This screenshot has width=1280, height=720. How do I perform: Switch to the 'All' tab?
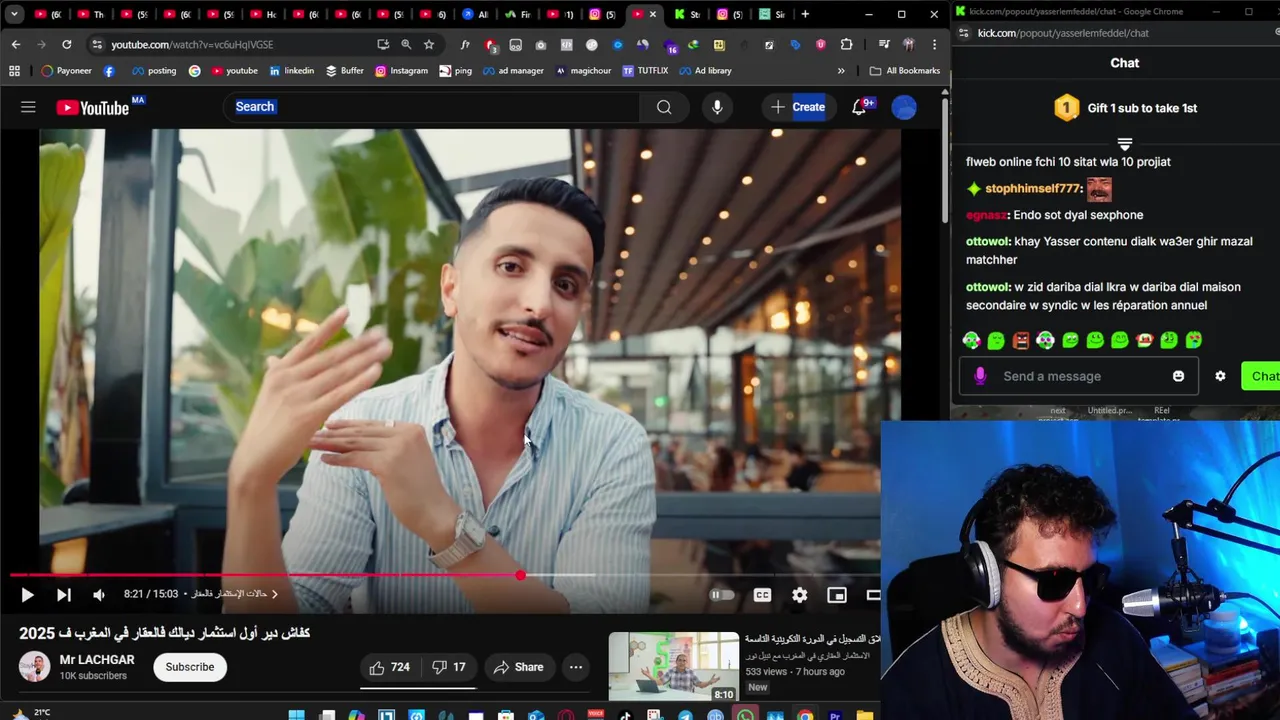(477, 14)
